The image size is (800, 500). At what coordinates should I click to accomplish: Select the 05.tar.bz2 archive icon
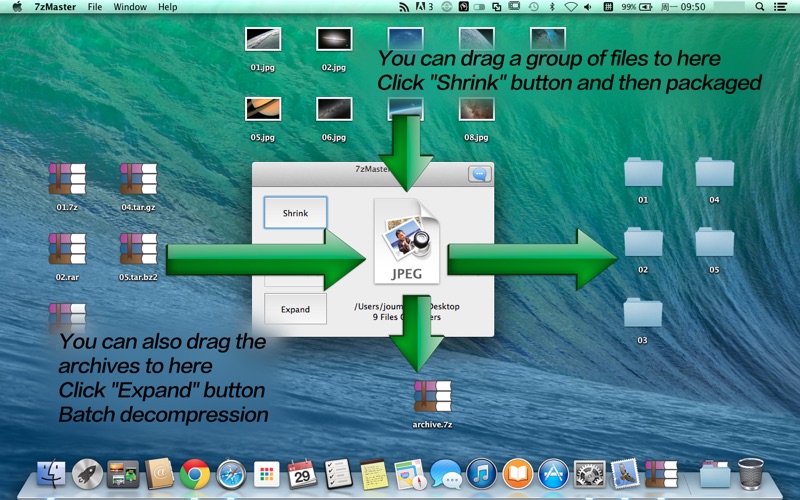[138, 248]
